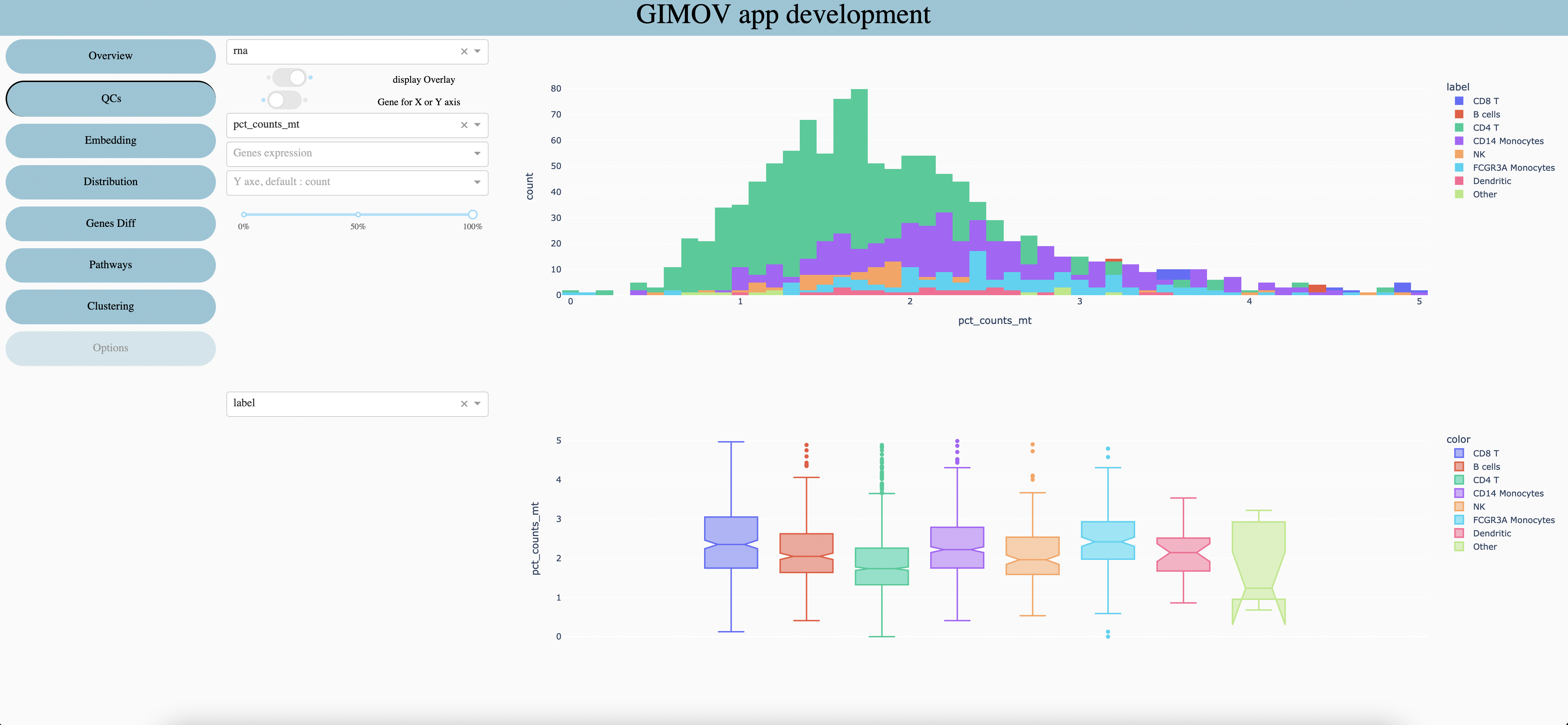Image resolution: width=1568 pixels, height=725 pixels.
Task: Open the Overview tab
Action: pyautogui.click(x=110, y=56)
